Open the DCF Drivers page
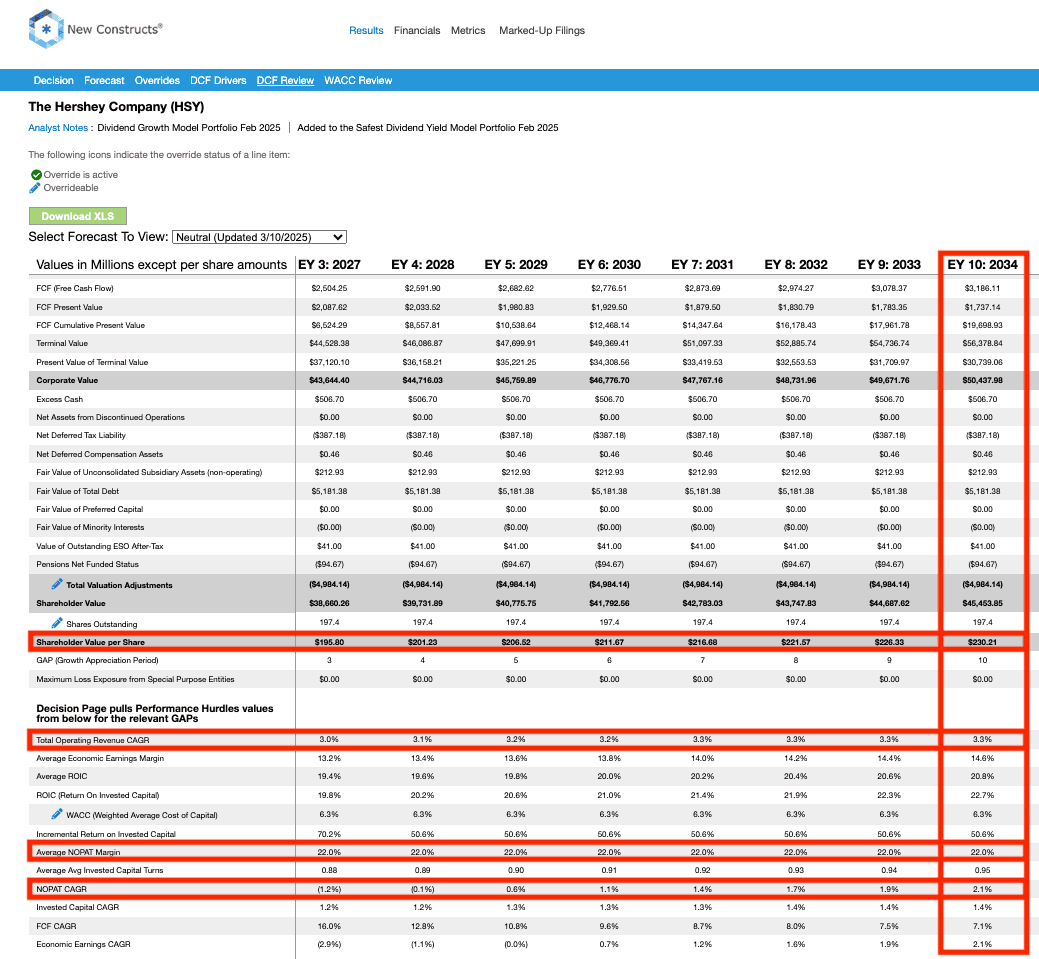Viewport: 1039px width, 959px height. [218, 80]
